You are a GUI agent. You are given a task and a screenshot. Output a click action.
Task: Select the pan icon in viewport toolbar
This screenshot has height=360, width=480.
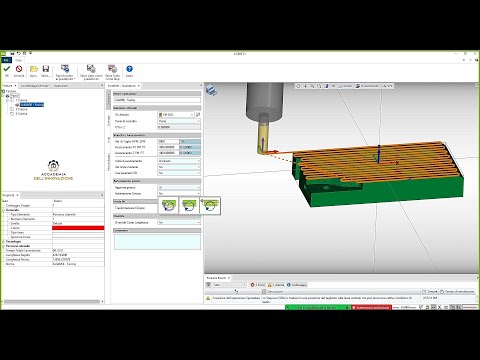click(305, 86)
